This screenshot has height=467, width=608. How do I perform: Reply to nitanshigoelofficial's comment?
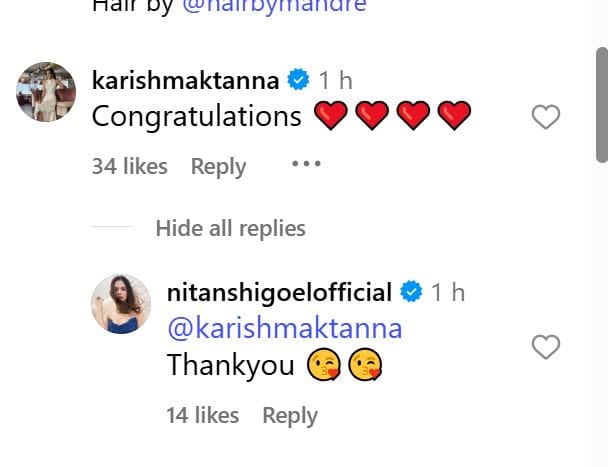290,416
